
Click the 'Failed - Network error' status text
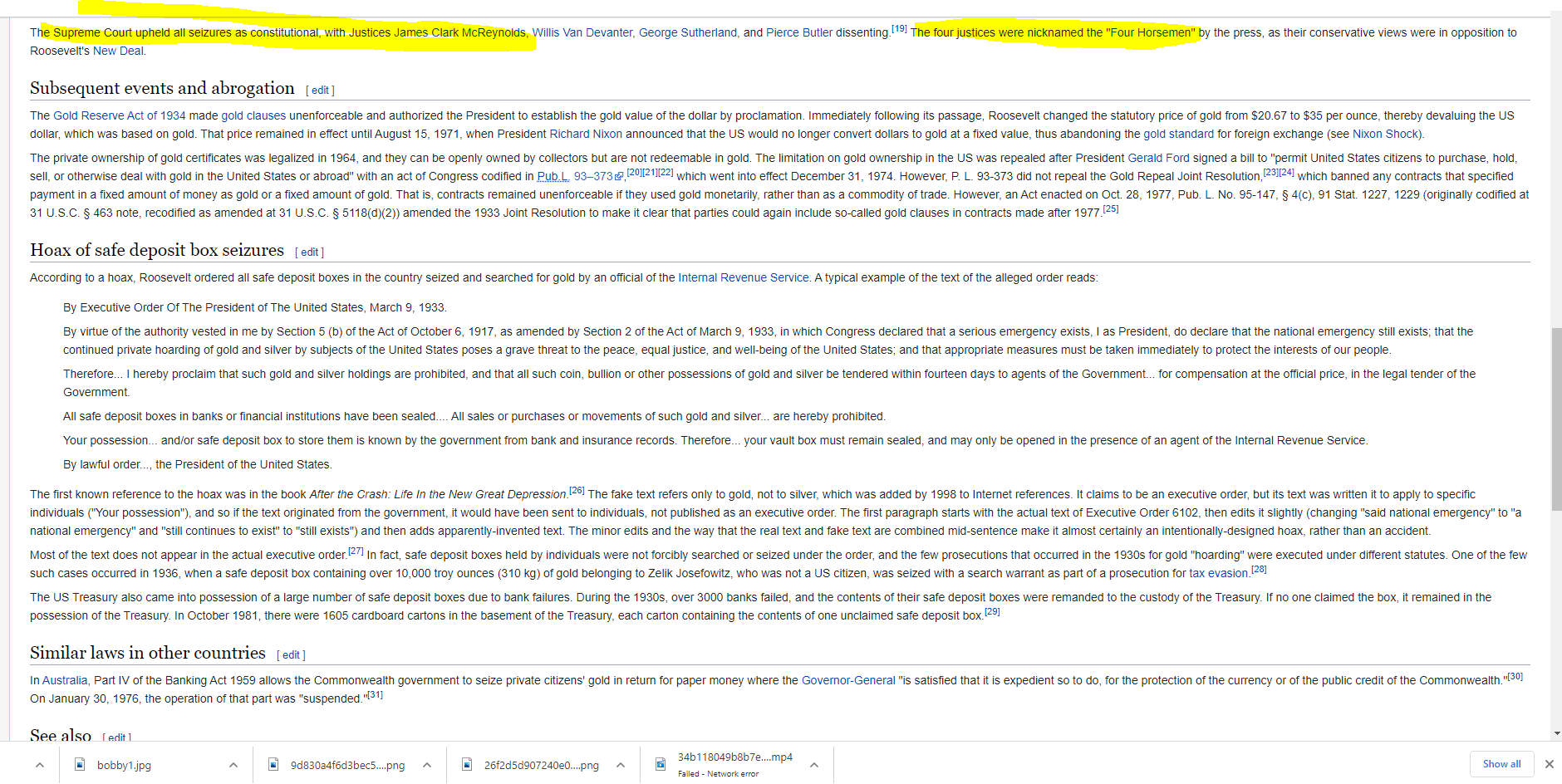[718, 774]
